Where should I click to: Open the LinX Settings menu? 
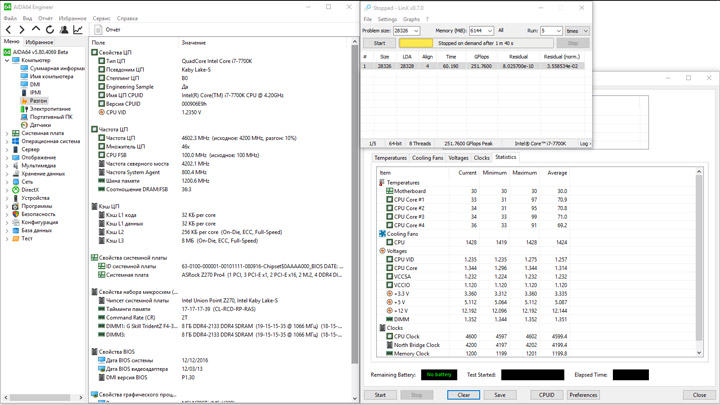(387, 19)
